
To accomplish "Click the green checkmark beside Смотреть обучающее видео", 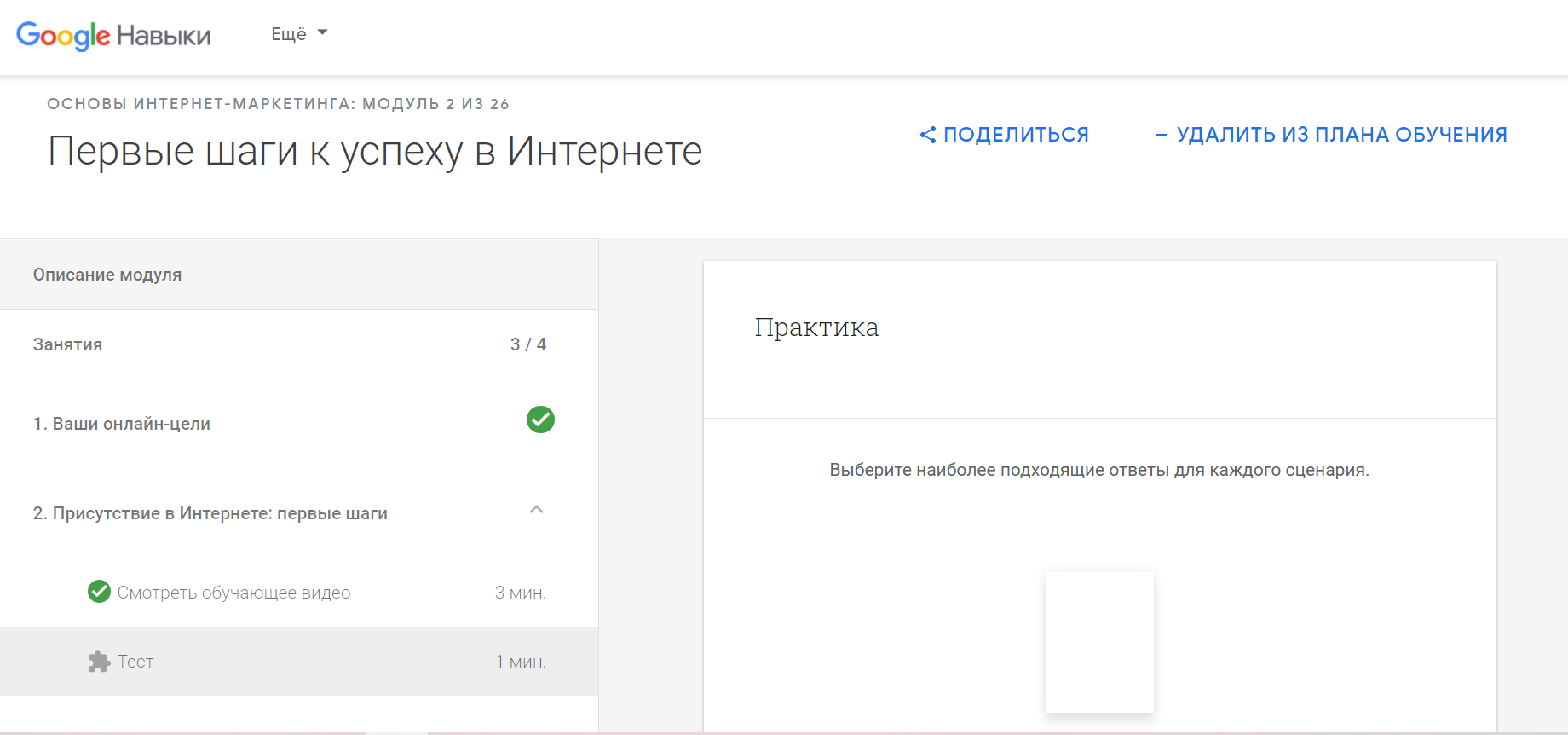I will [x=99, y=591].
